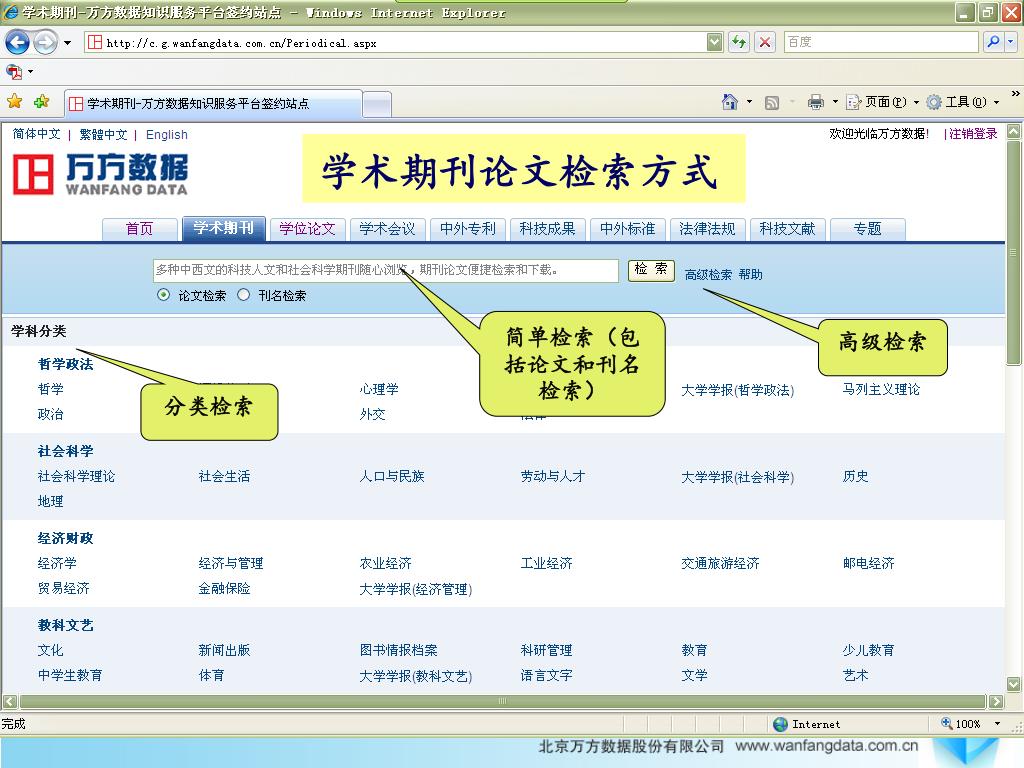Viewport: 1024px width, 768px height.
Task: Switch language to 繁體中文
Action: click(103, 135)
